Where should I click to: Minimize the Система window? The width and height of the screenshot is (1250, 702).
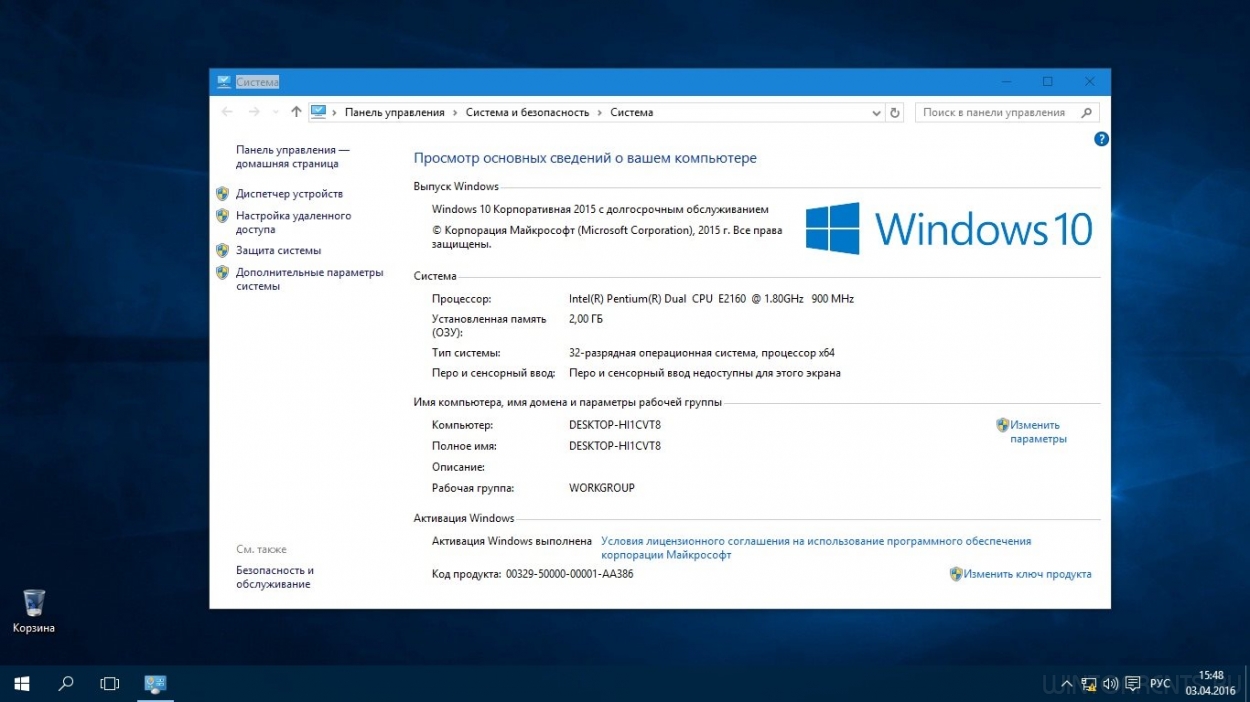[1005, 82]
